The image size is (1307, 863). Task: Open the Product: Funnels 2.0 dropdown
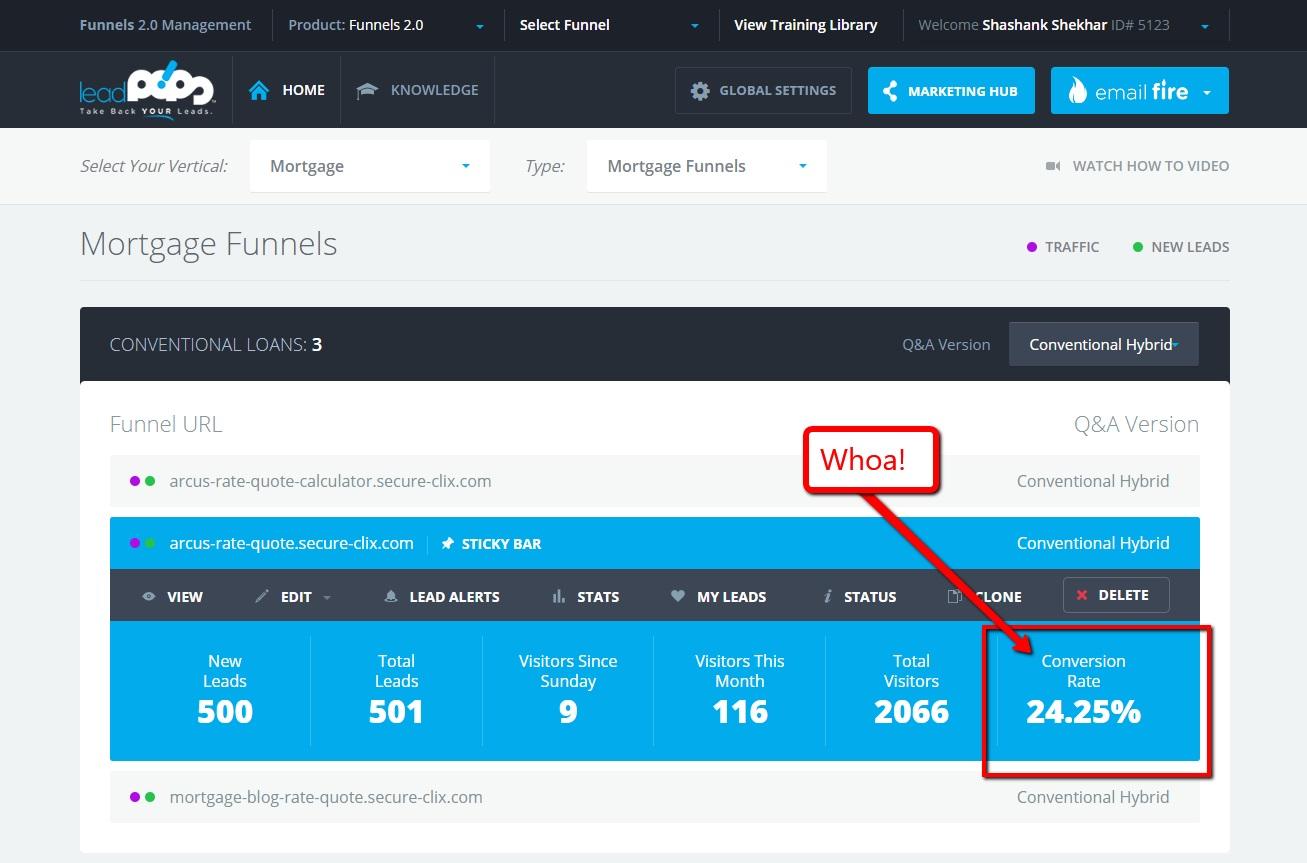tap(387, 25)
